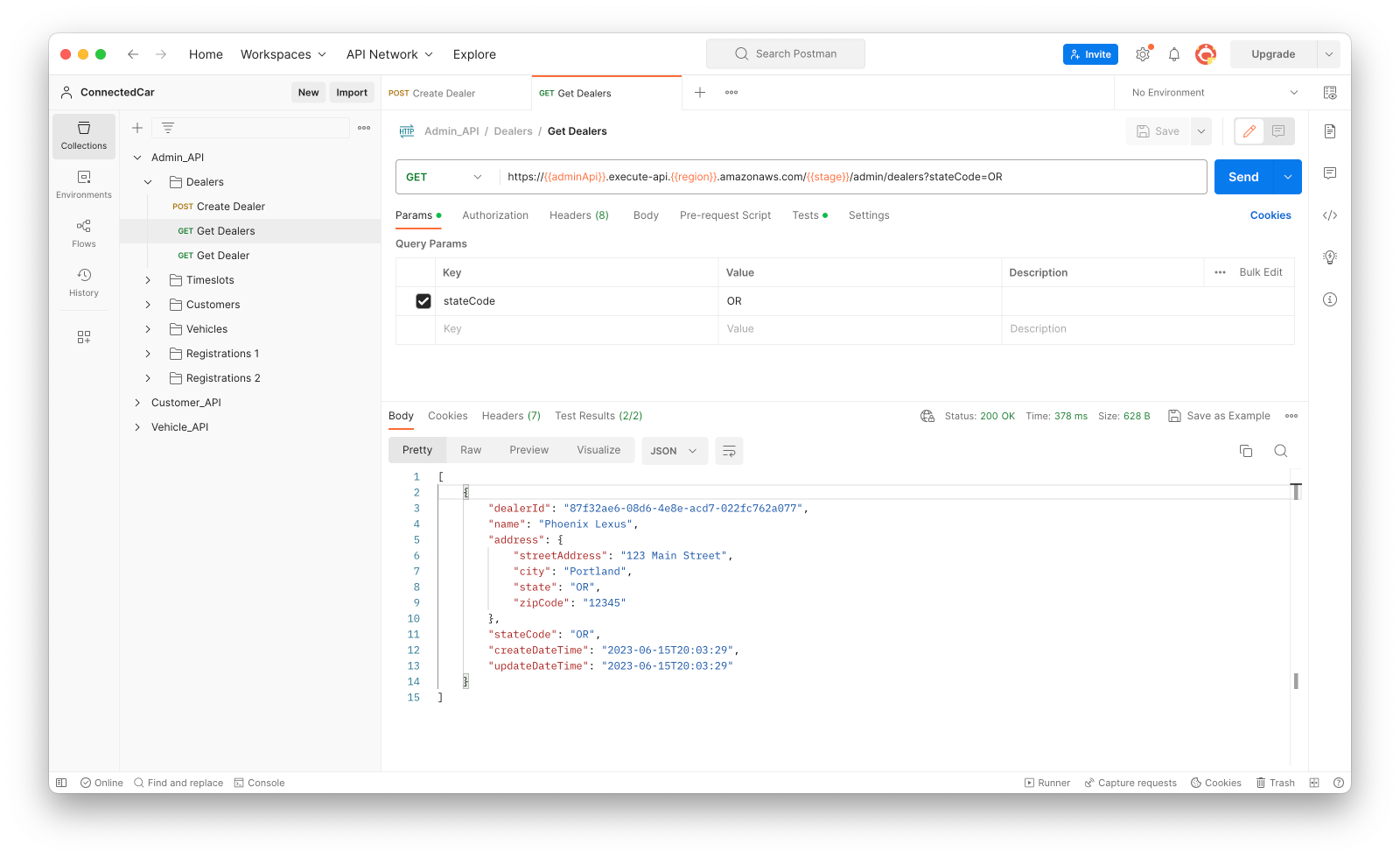Image resolution: width=1400 pixels, height=858 pixels.
Task: Create a new collection with plus icon
Action: pyautogui.click(x=137, y=128)
